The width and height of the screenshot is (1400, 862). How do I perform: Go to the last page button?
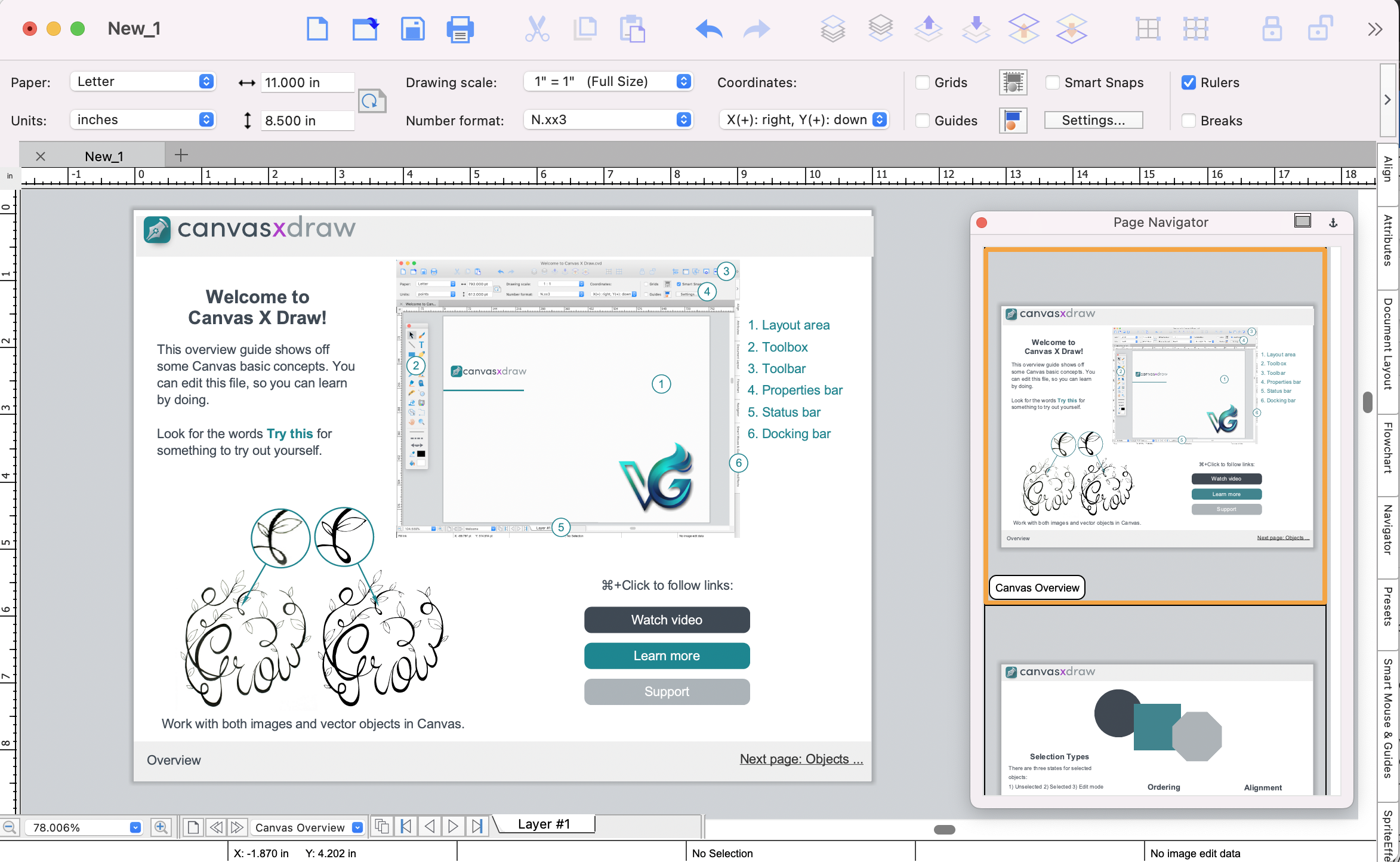tap(477, 826)
